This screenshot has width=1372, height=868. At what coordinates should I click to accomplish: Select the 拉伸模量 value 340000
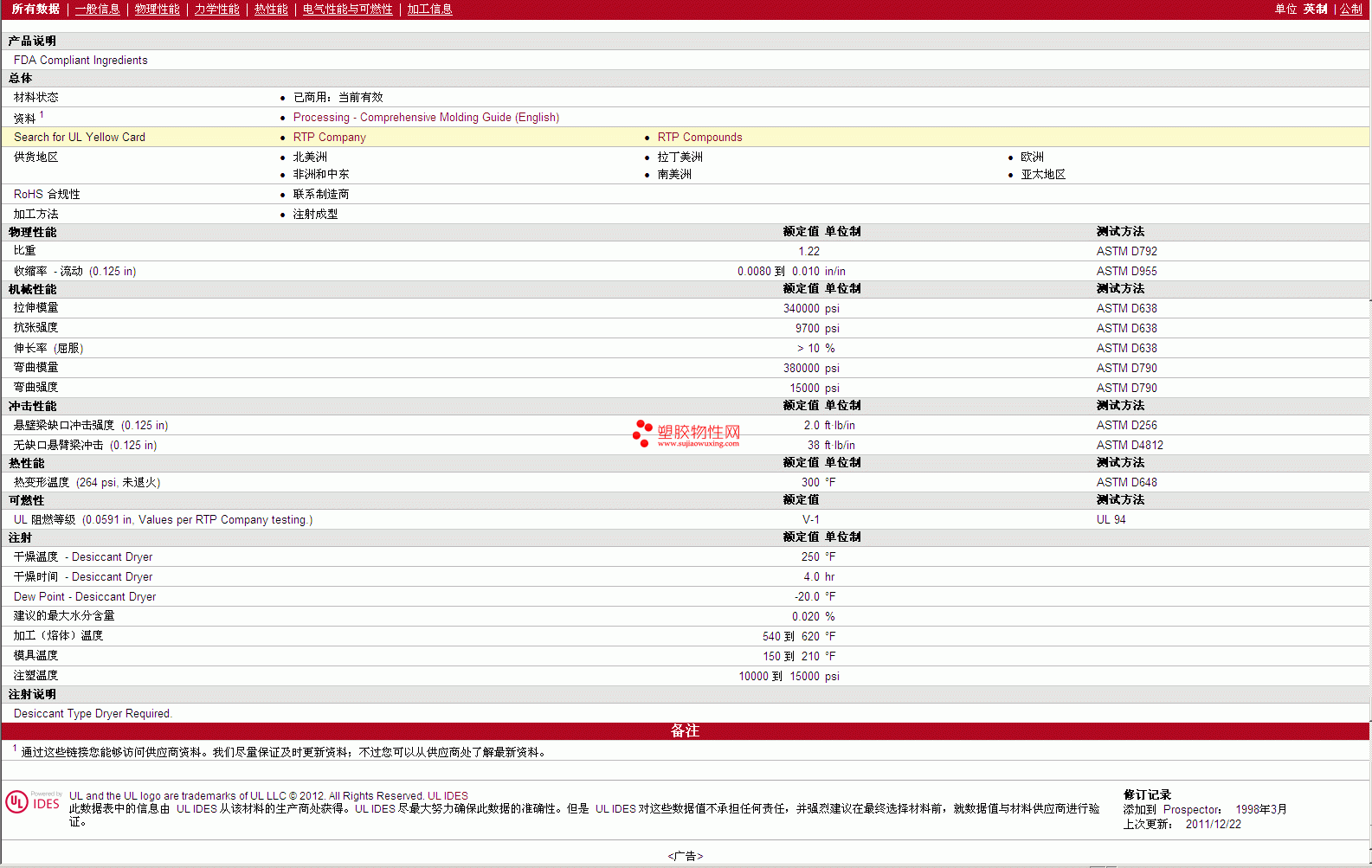pos(801,309)
